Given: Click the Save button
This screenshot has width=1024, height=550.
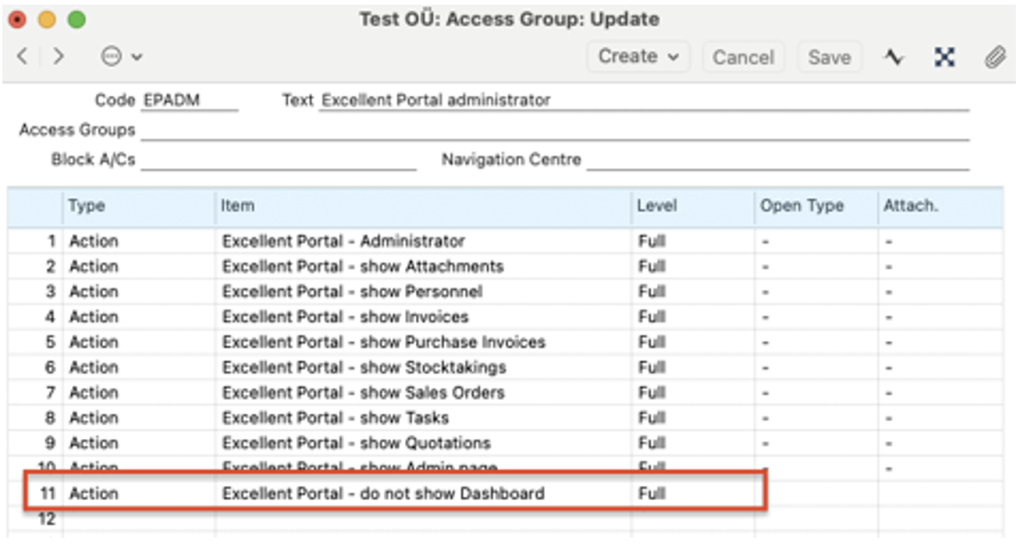Looking at the screenshot, I should pos(829,58).
